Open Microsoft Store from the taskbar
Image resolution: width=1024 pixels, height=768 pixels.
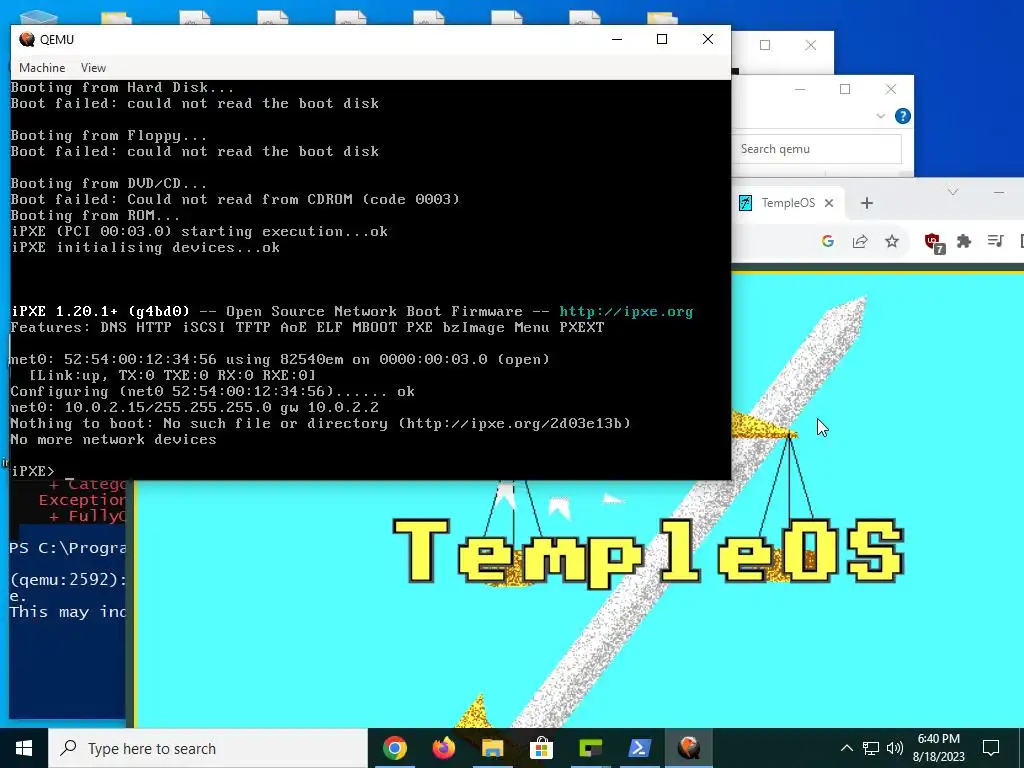[541, 748]
